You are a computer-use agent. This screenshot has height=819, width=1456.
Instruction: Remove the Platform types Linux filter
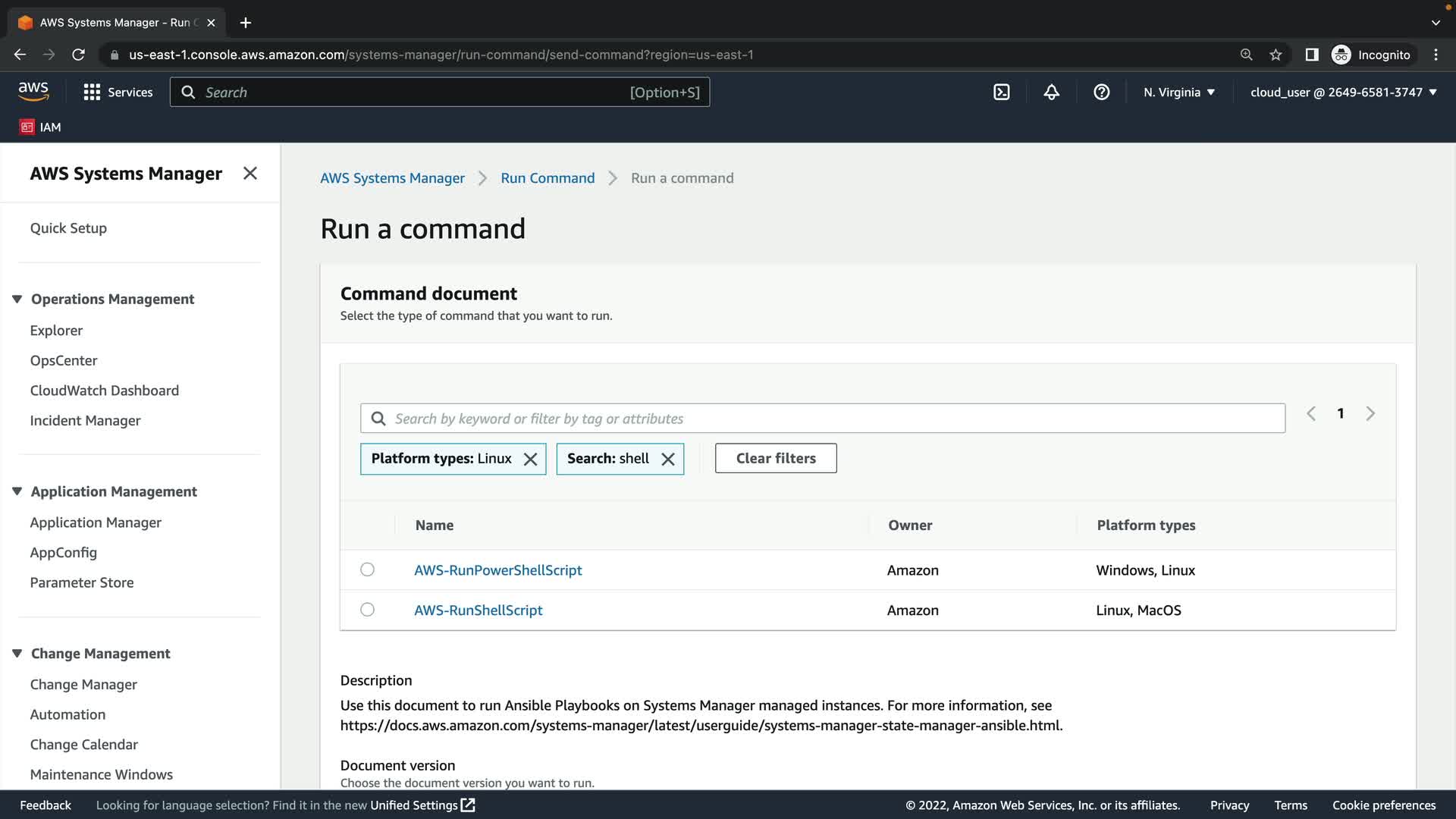531,459
